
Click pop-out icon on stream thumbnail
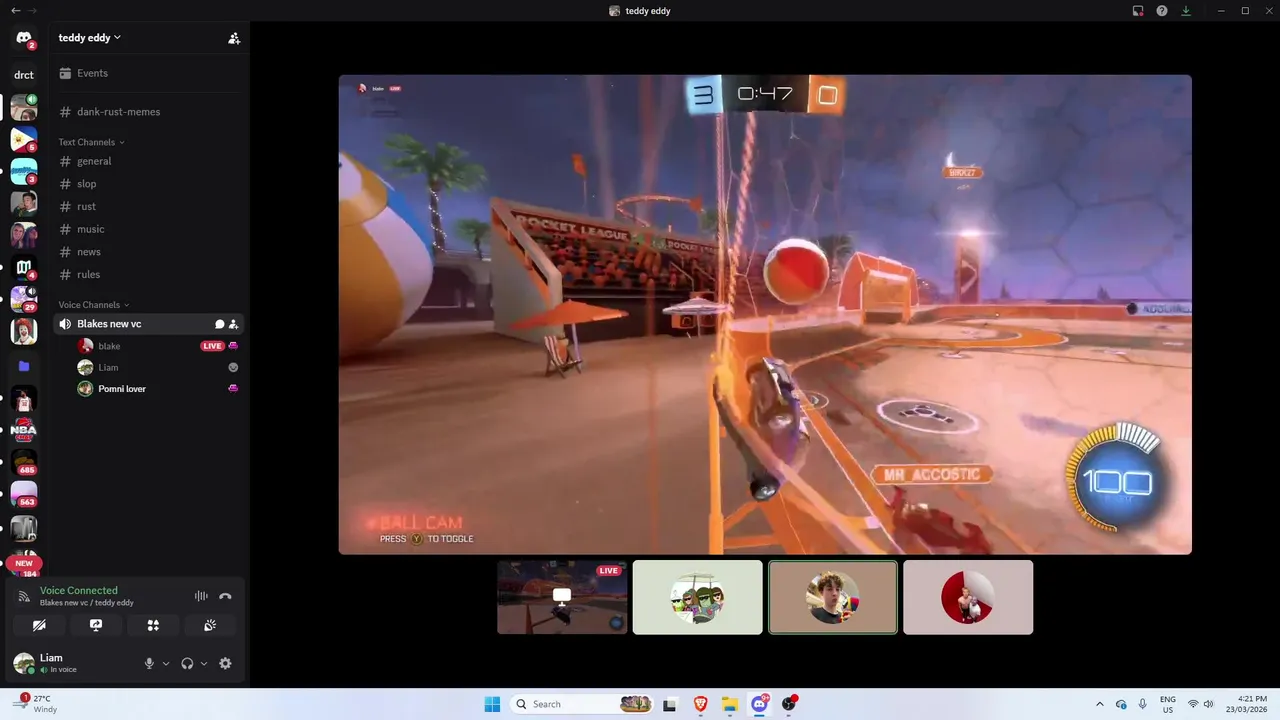(562, 597)
